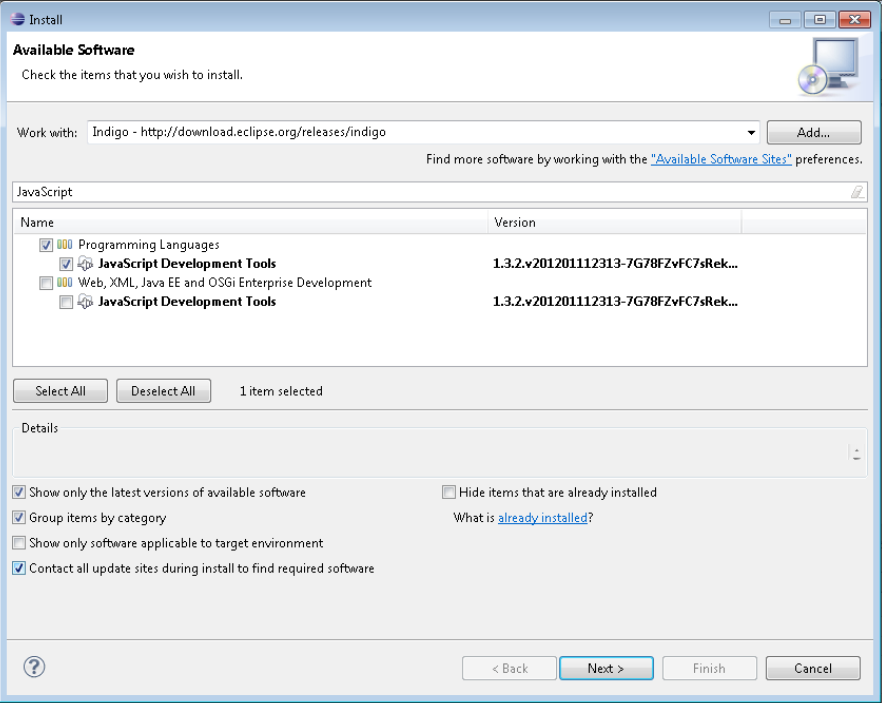Select JavaScript Development Tools label under Web, XML
The width and height of the screenshot is (882, 703).
pyautogui.click(x=187, y=302)
